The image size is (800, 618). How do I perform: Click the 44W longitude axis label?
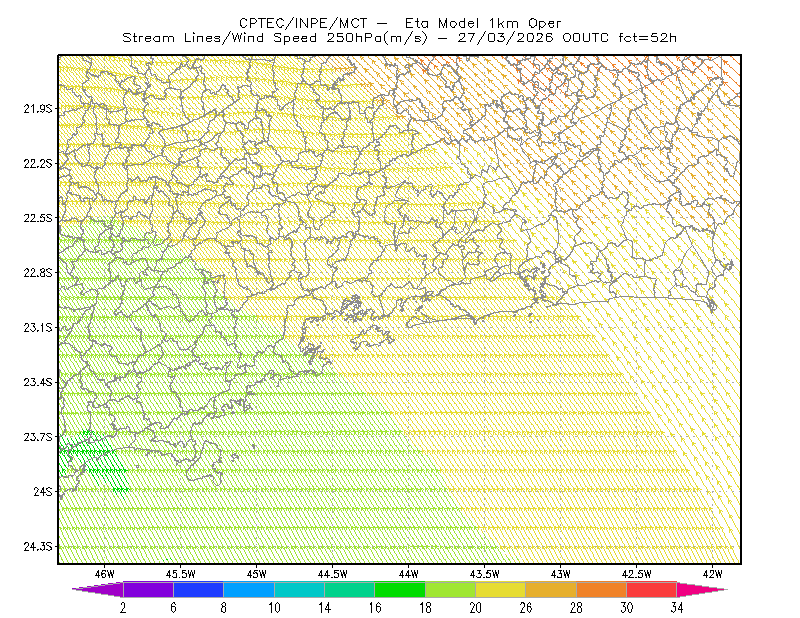[409, 574]
